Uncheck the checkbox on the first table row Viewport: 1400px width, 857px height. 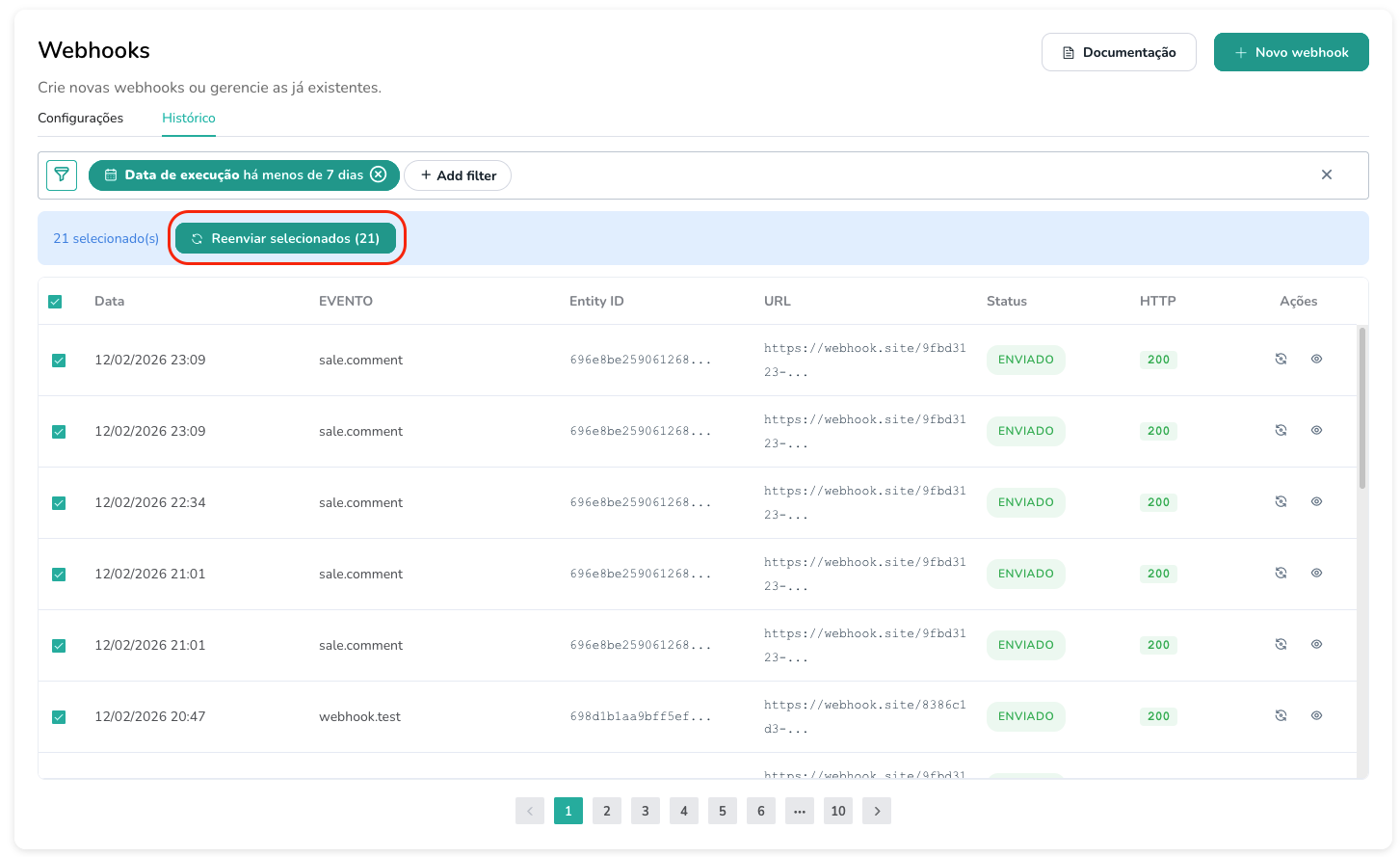pos(58,360)
